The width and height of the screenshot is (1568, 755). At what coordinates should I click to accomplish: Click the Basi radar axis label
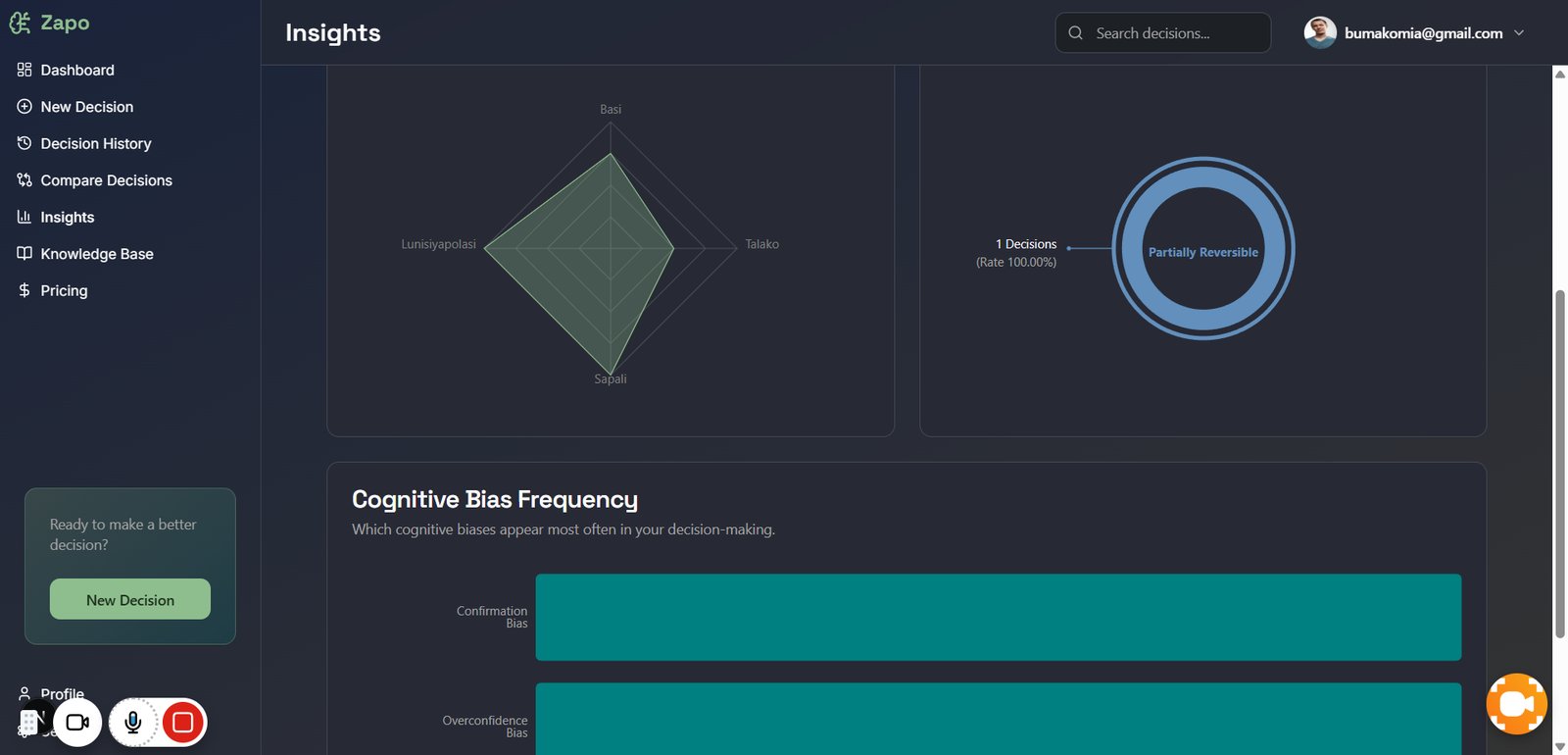click(x=611, y=109)
